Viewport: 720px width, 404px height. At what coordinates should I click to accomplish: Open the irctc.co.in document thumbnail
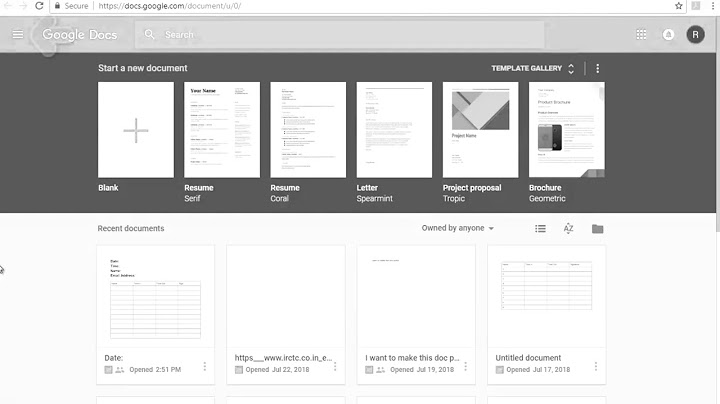coord(286,297)
